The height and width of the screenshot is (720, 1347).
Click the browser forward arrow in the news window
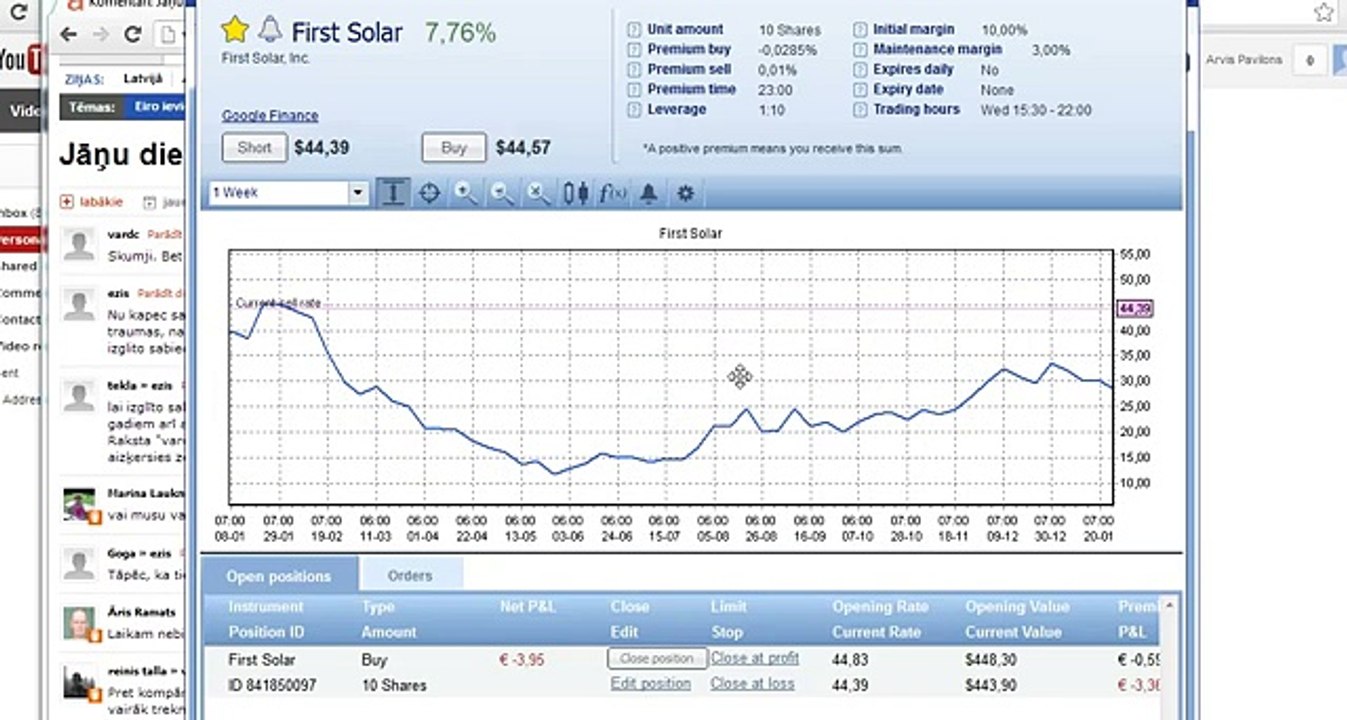tap(101, 34)
